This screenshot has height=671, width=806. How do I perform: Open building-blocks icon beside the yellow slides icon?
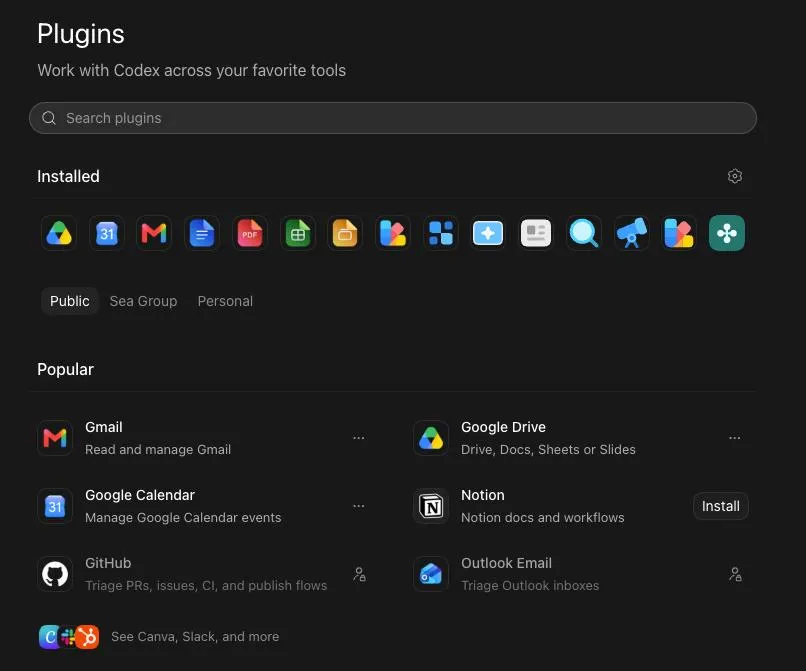click(393, 233)
